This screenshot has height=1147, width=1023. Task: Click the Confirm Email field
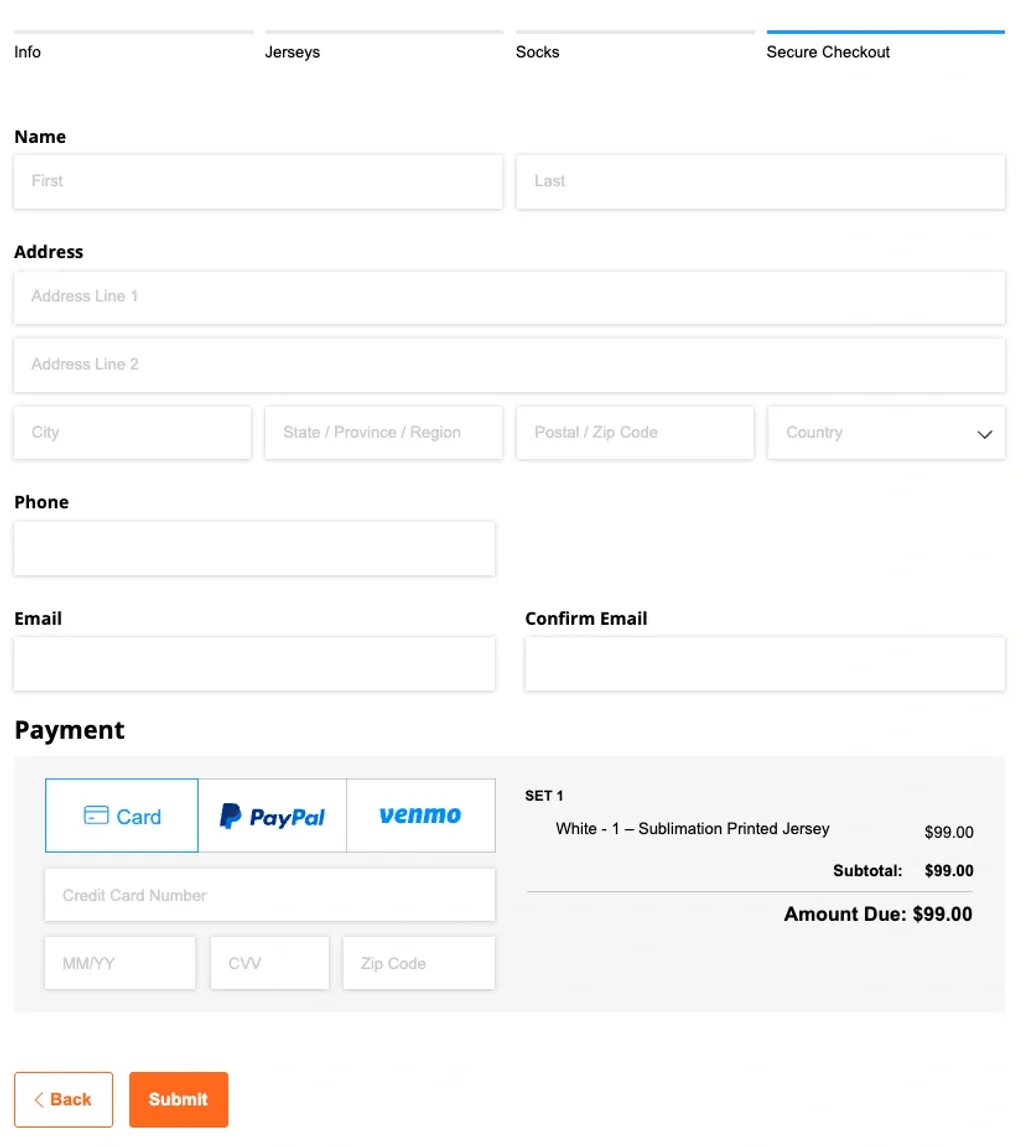[765, 664]
